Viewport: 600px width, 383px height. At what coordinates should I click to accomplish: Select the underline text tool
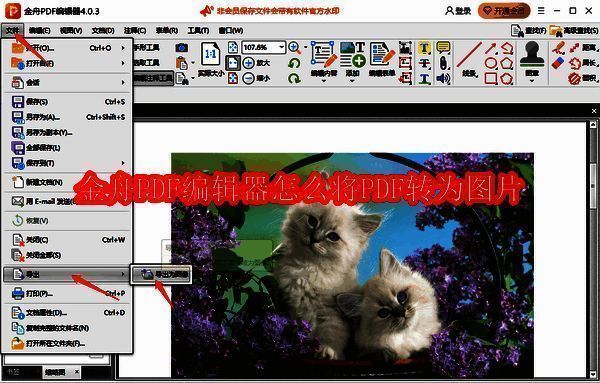tap(424, 78)
